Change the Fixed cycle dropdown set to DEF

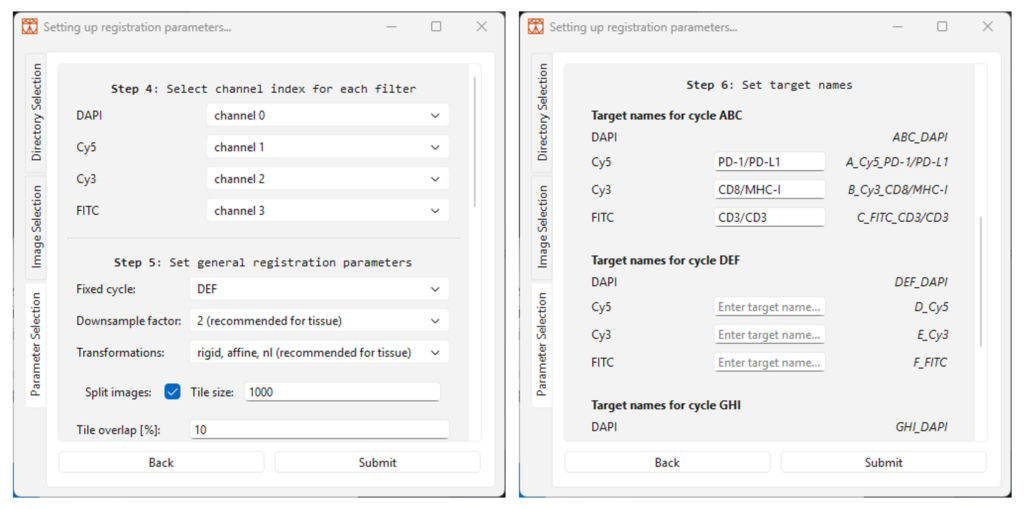[317, 289]
